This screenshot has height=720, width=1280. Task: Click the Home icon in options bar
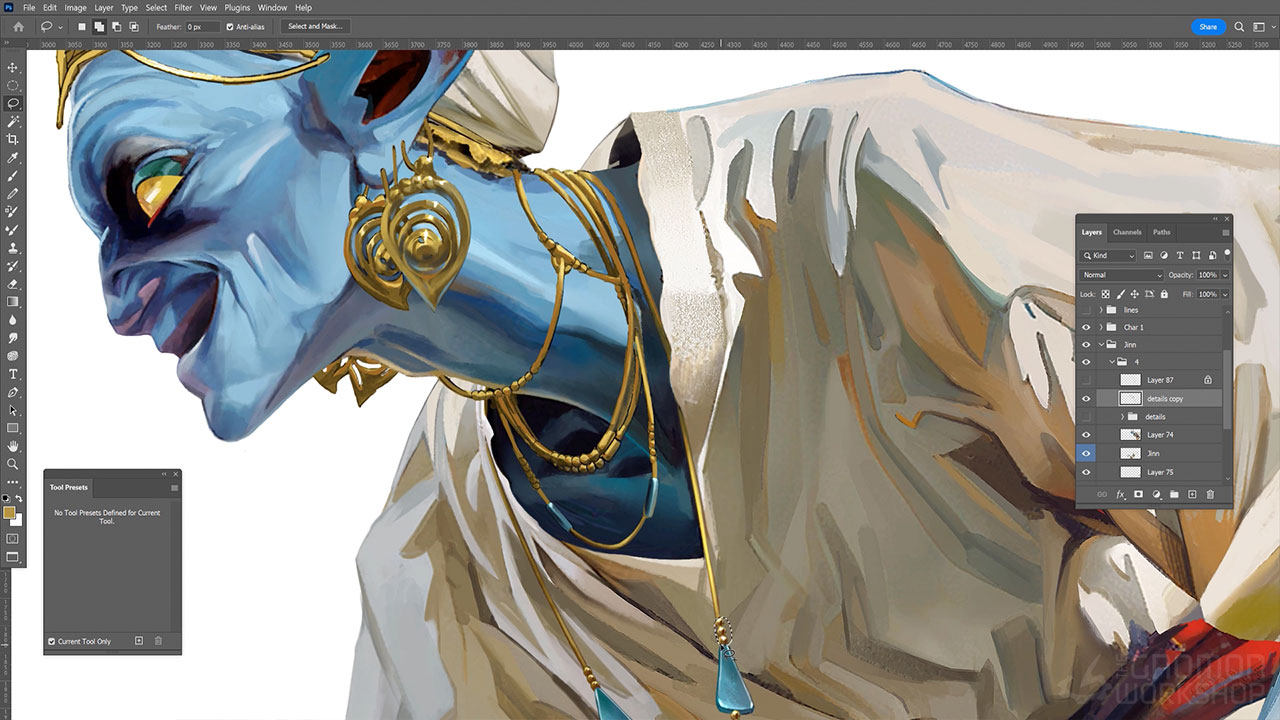[x=18, y=27]
